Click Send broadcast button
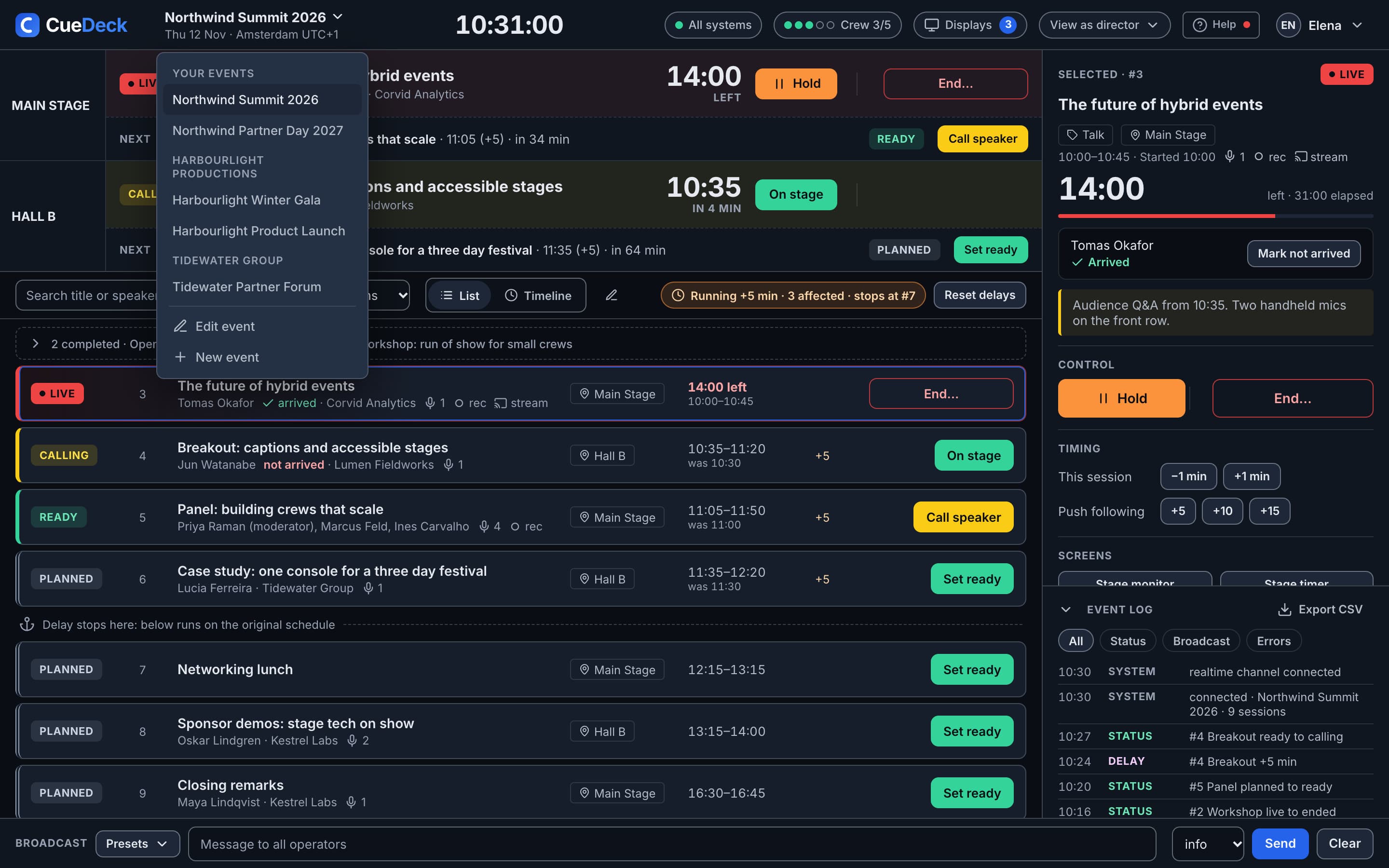 (x=1280, y=843)
